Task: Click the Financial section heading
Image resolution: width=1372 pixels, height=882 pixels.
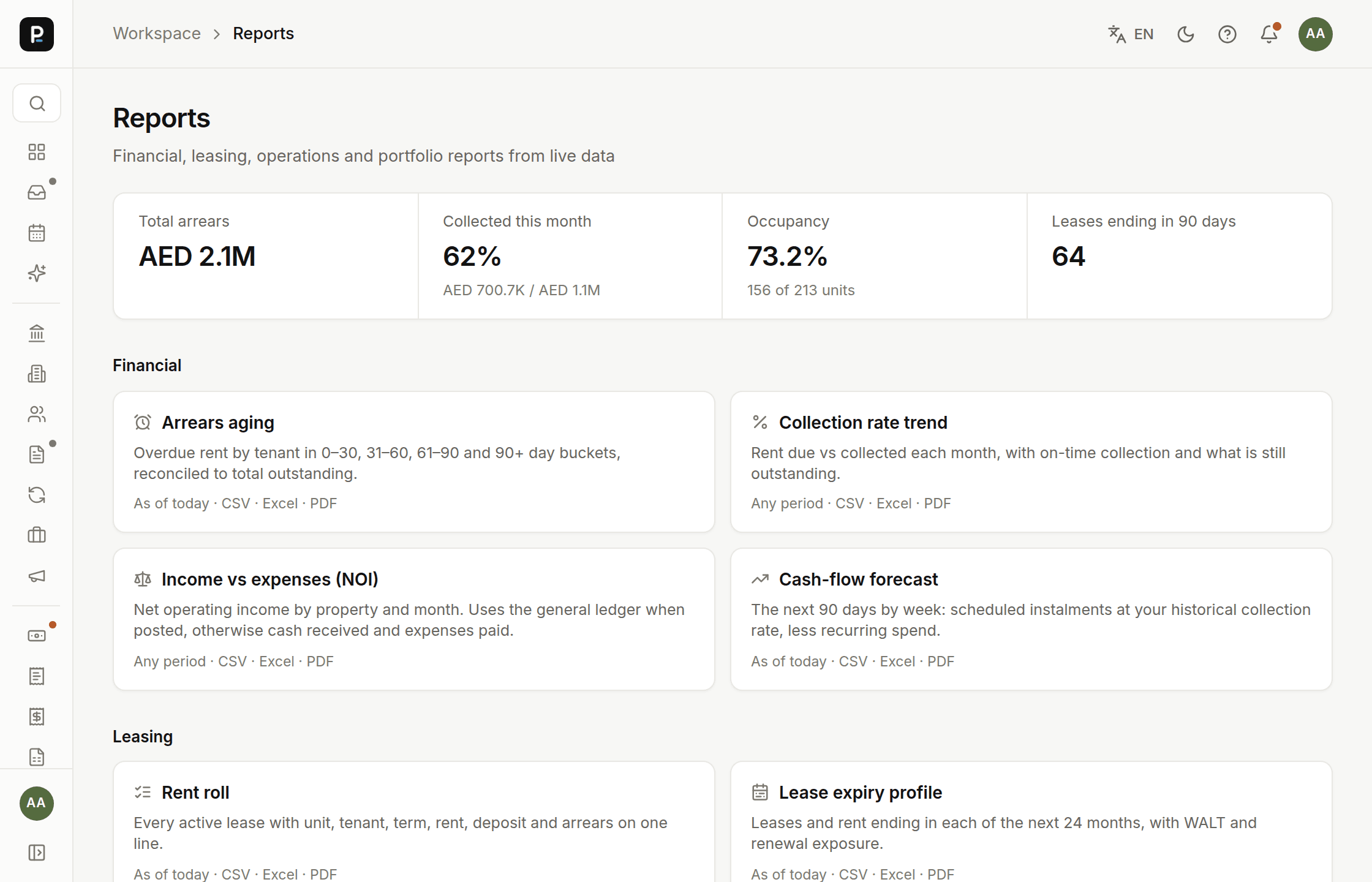Action: [x=147, y=366]
